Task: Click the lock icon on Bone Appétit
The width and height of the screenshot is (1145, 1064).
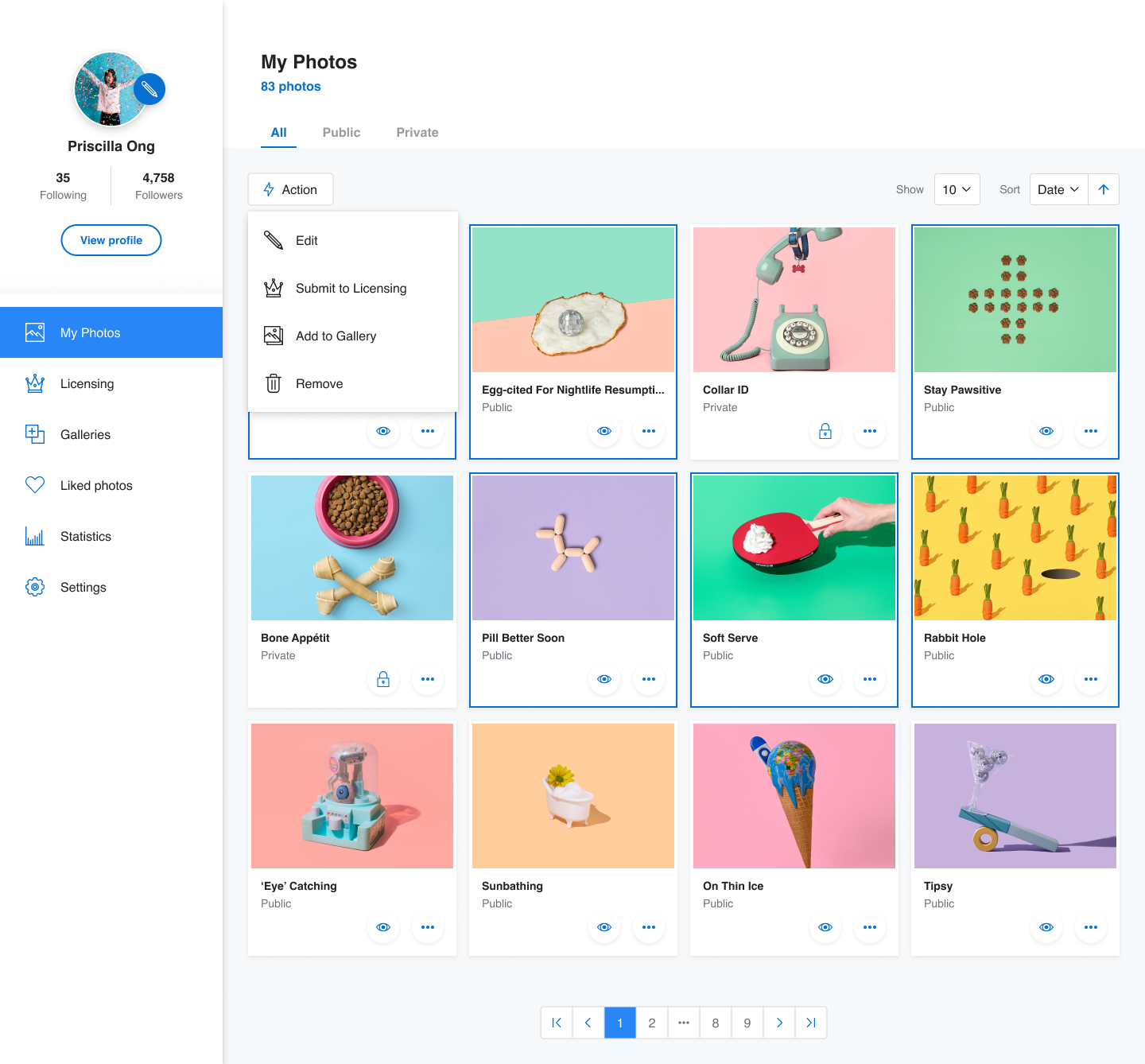Action: 383,679
